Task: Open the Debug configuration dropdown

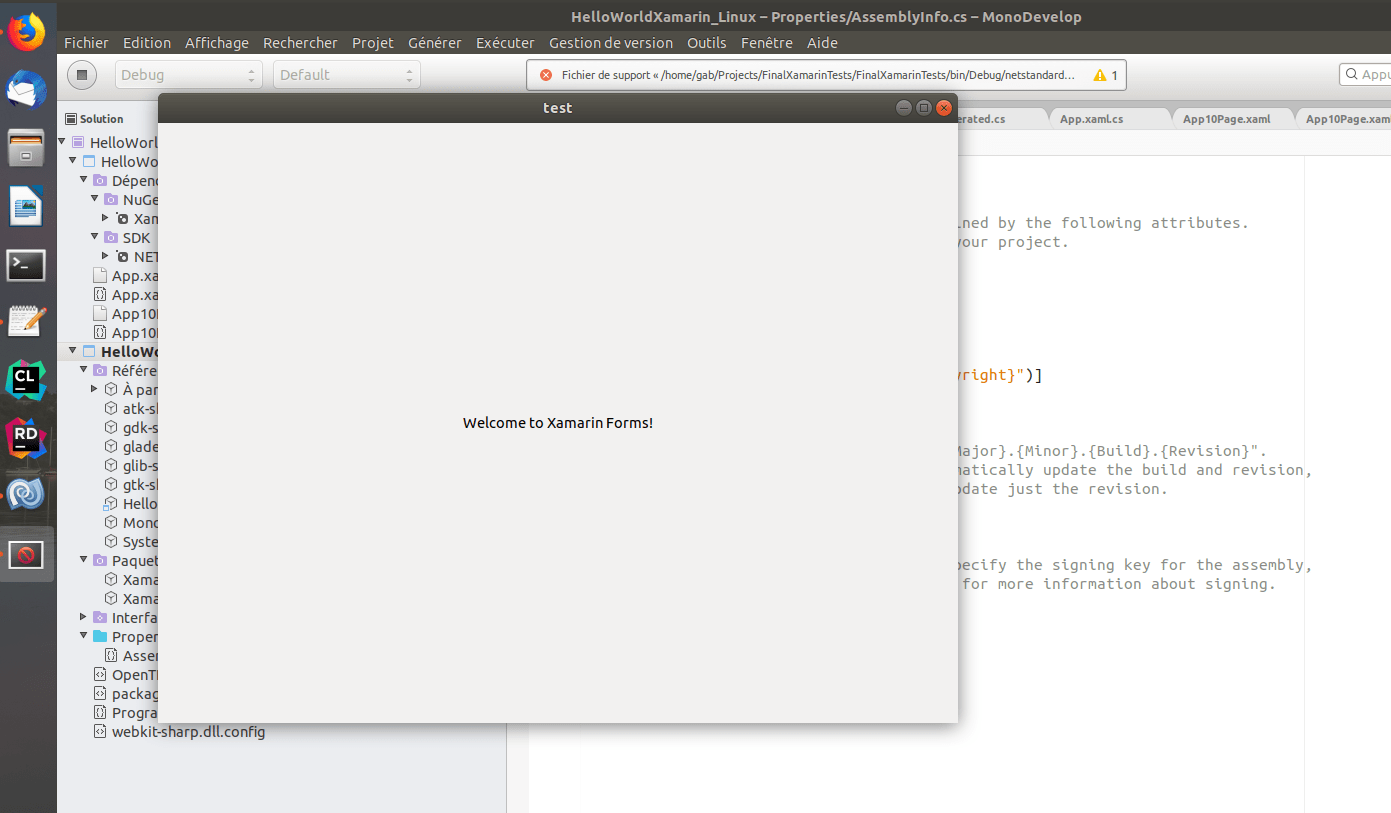Action: pos(188,74)
